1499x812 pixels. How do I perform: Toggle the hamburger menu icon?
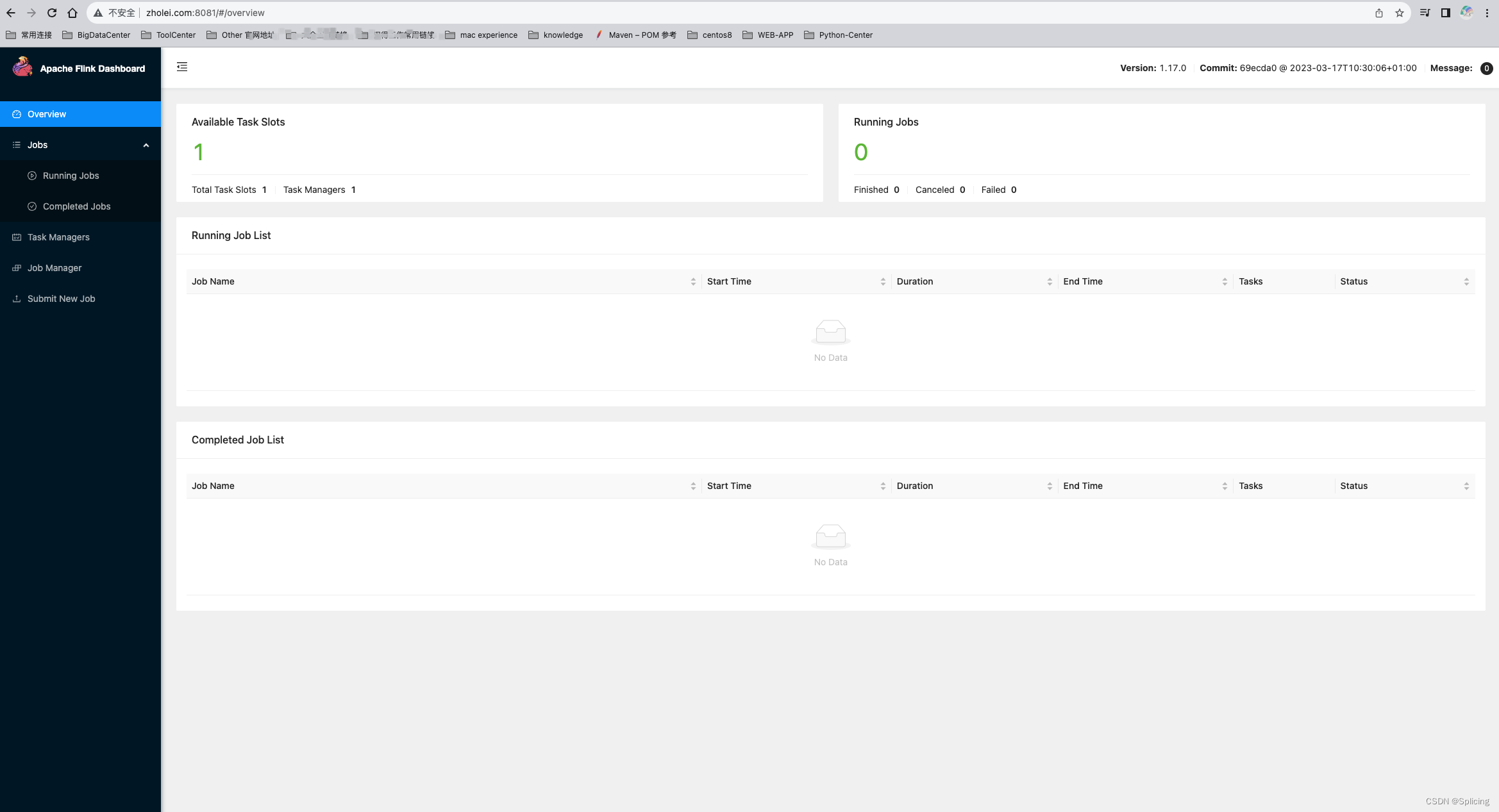tap(182, 66)
